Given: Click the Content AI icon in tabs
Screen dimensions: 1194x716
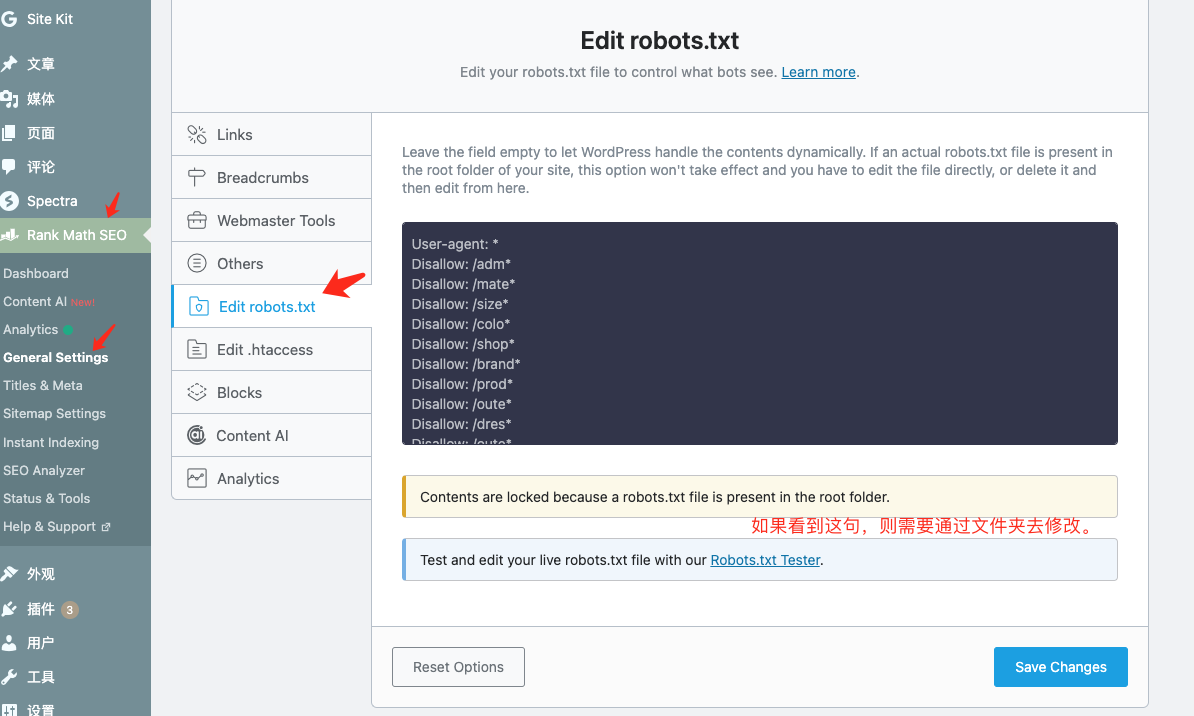Looking at the screenshot, I should pos(197,436).
